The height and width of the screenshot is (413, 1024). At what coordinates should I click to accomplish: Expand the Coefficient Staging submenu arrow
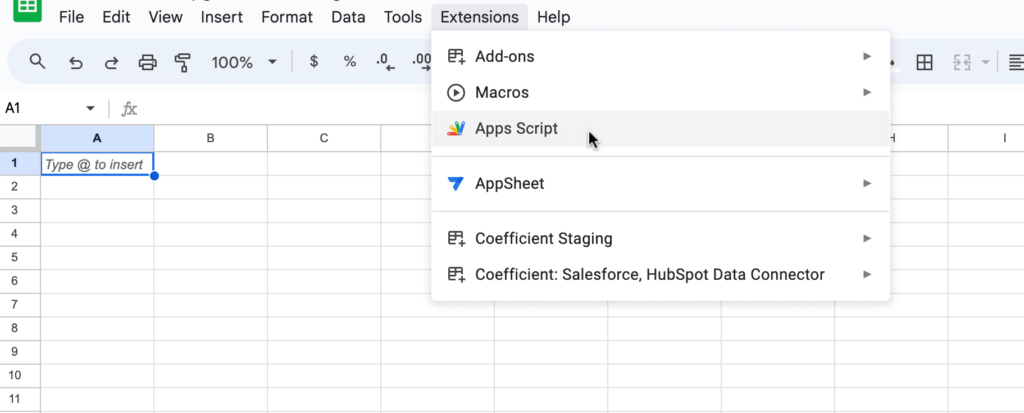coord(867,238)
